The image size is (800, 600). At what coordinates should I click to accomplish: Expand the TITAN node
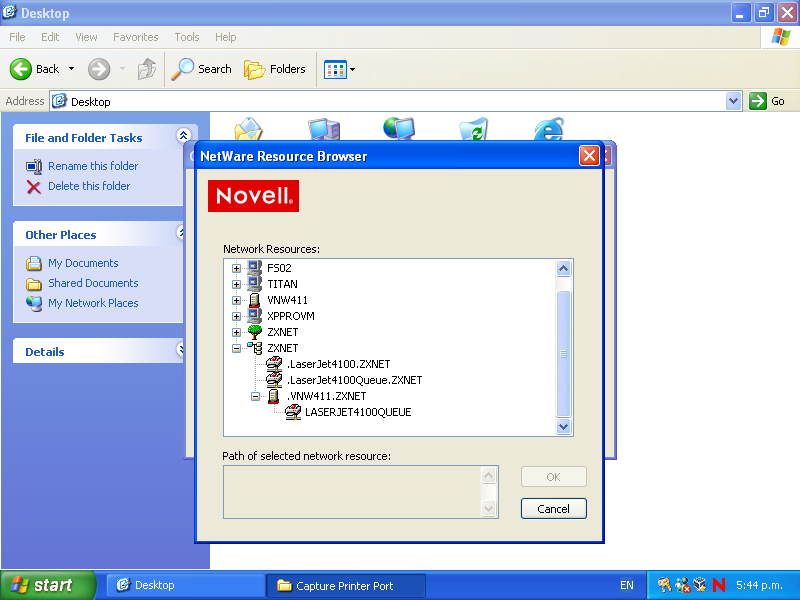pyautogui.click(x=236, y=284)
